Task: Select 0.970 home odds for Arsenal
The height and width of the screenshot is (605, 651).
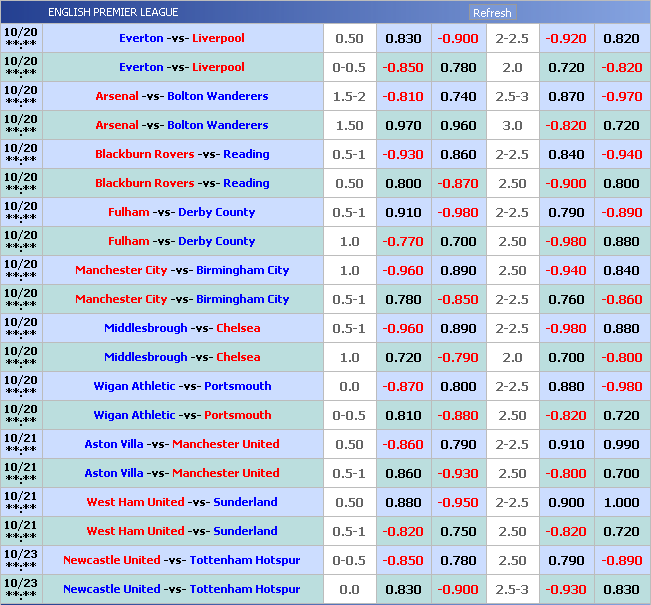Action: coord(403,126)
